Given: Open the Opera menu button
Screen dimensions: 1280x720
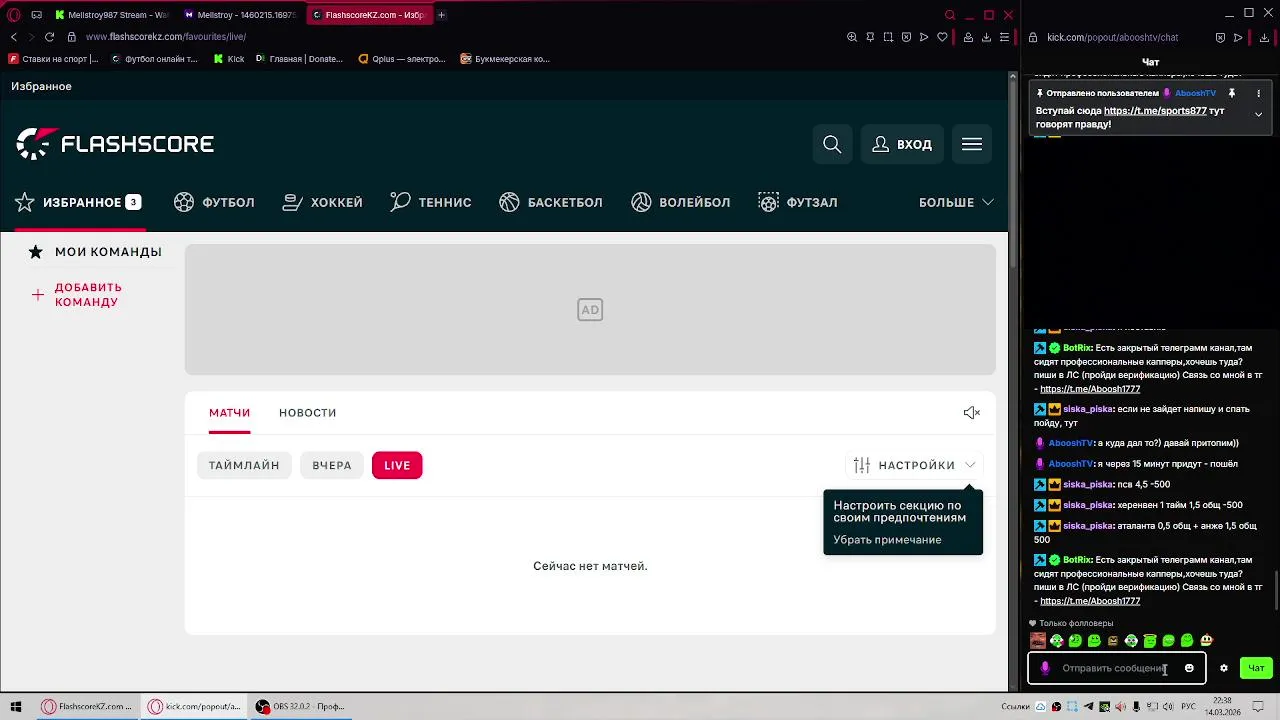Looking at the screenshot, I should [13, 15].
